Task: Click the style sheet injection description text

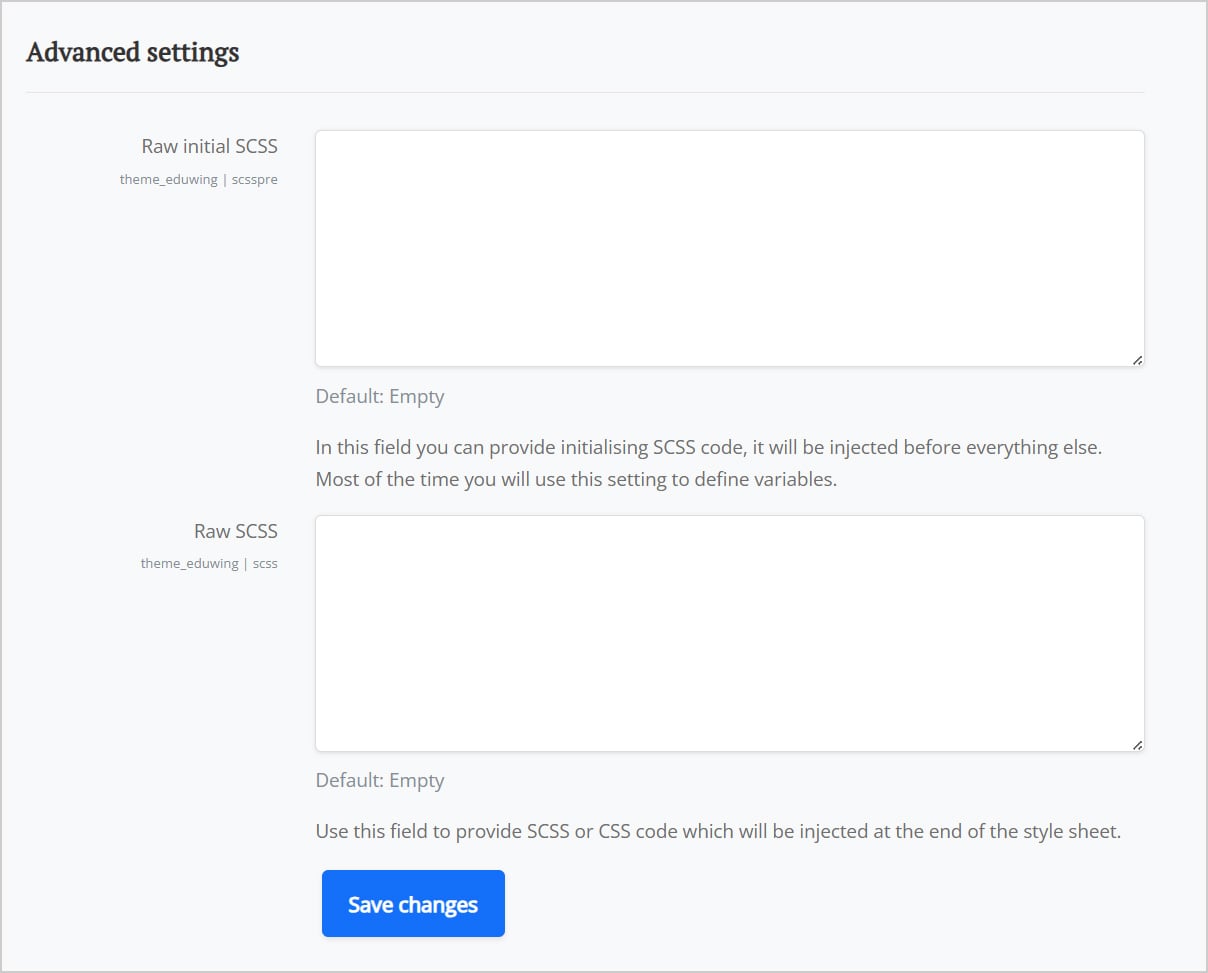Action: [x=717, y=830]
